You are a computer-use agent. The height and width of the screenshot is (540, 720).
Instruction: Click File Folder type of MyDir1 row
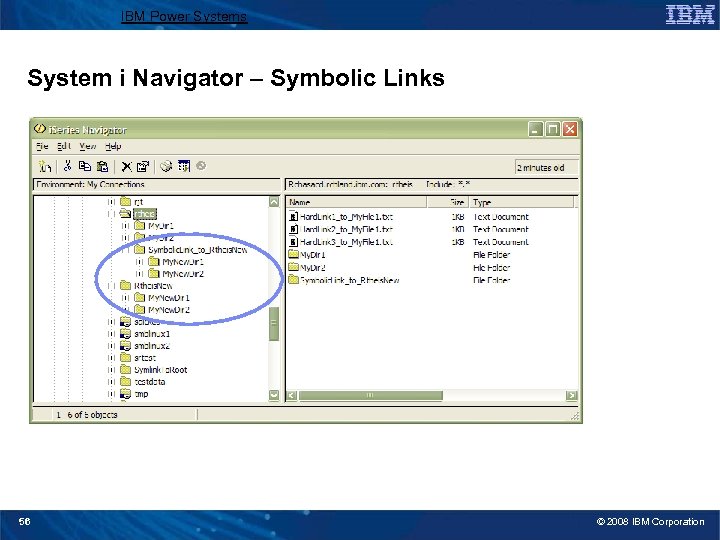pyautogui.click(x=491, y=254)
